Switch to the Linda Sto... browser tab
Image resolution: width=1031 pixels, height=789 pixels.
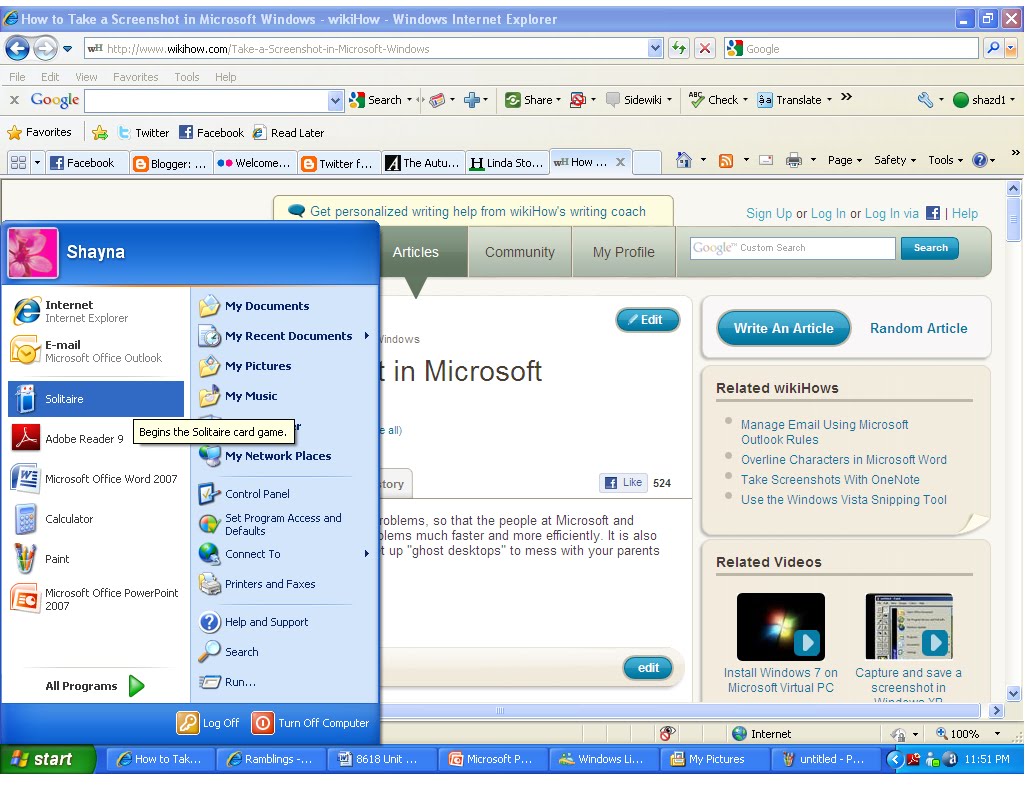pos(508,163)
